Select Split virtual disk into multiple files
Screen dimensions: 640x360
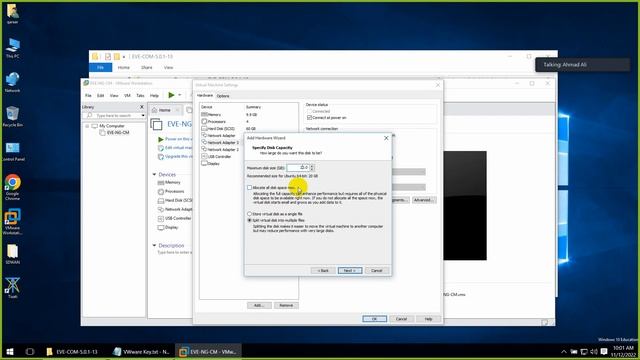[249, 220]
